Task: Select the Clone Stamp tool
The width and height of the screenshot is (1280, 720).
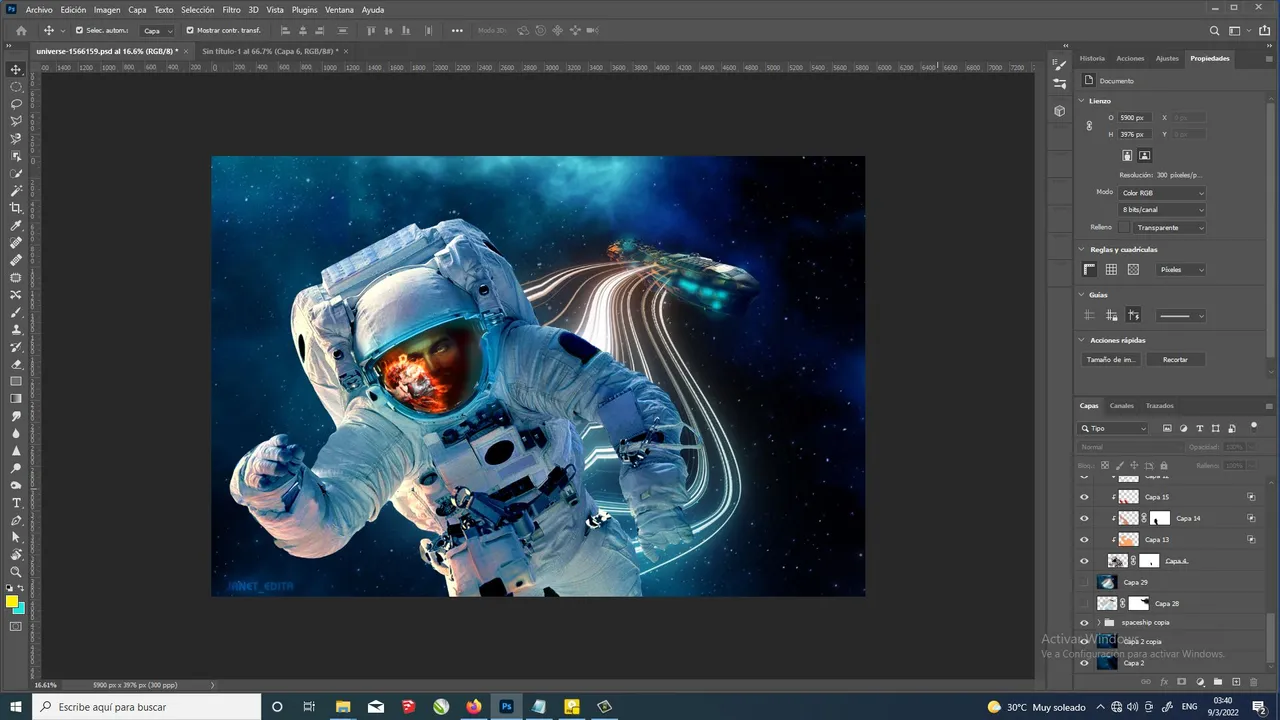Action: [16, 329]
